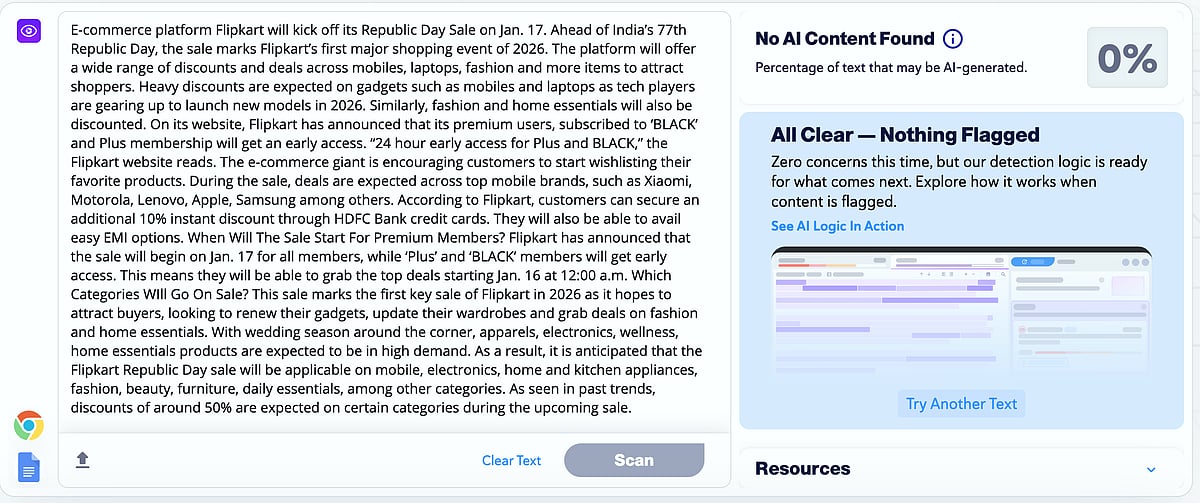Click the upload file arrow icon
This screenshot has width=1200, height=503.
tap(83, 460)
